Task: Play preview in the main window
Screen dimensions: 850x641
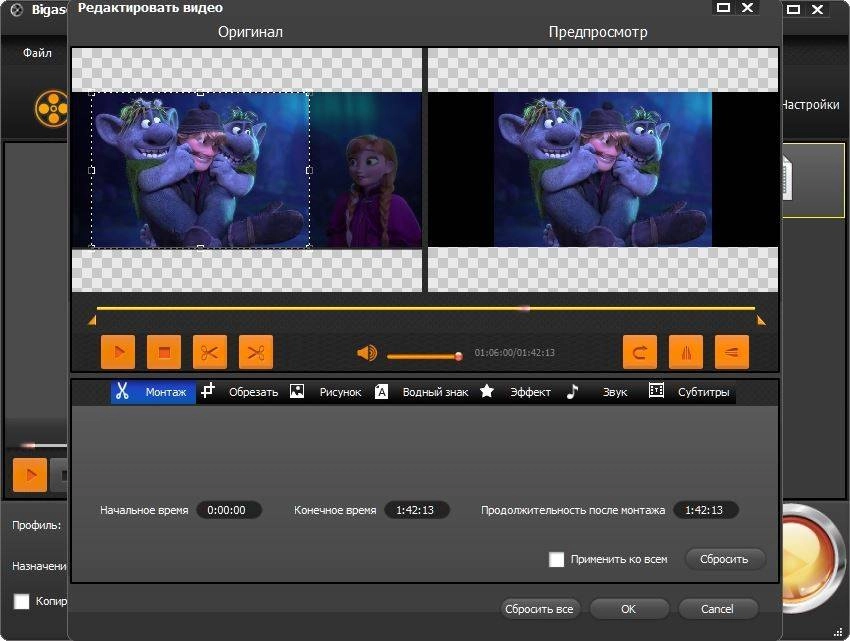Action: 30,475
